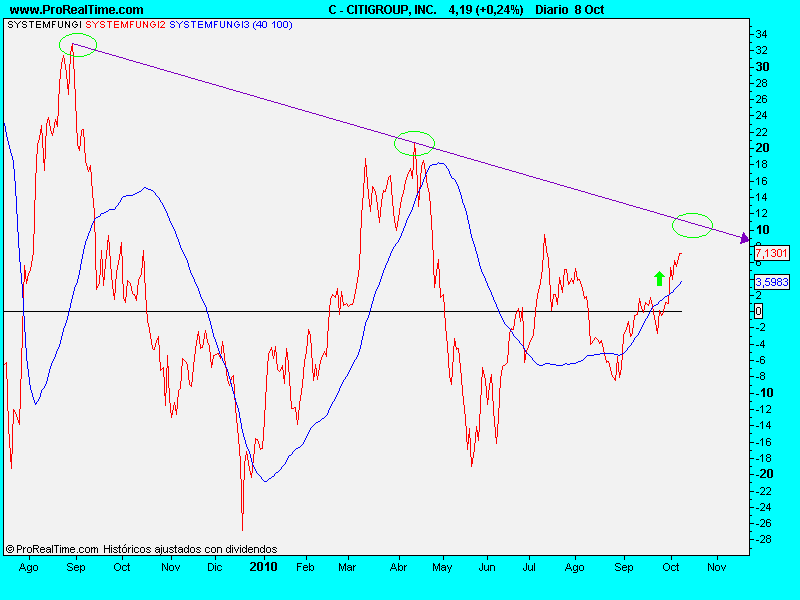Select the blue SYSTEMFUNGI3 indicator label
Image resolution: width=800 pixels, height=600 pixels.
click(x=210, y=24)
